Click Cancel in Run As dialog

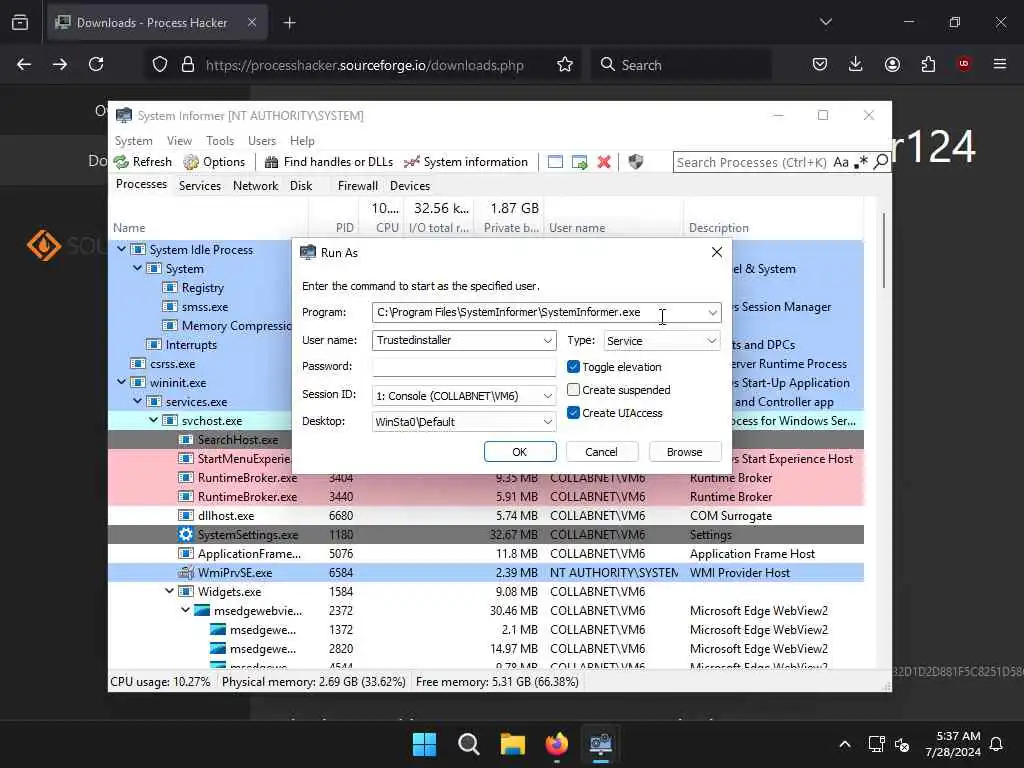pyautogui.click(x=601, y=452)
